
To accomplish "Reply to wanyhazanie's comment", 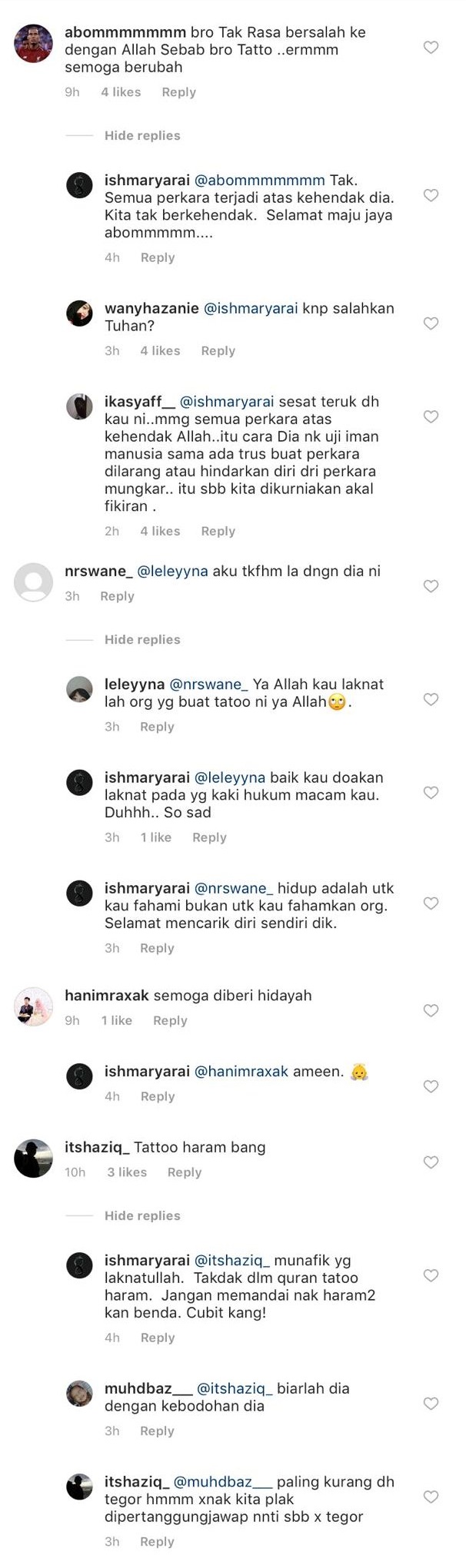I will pyautogui.click(x=218, y=350).
